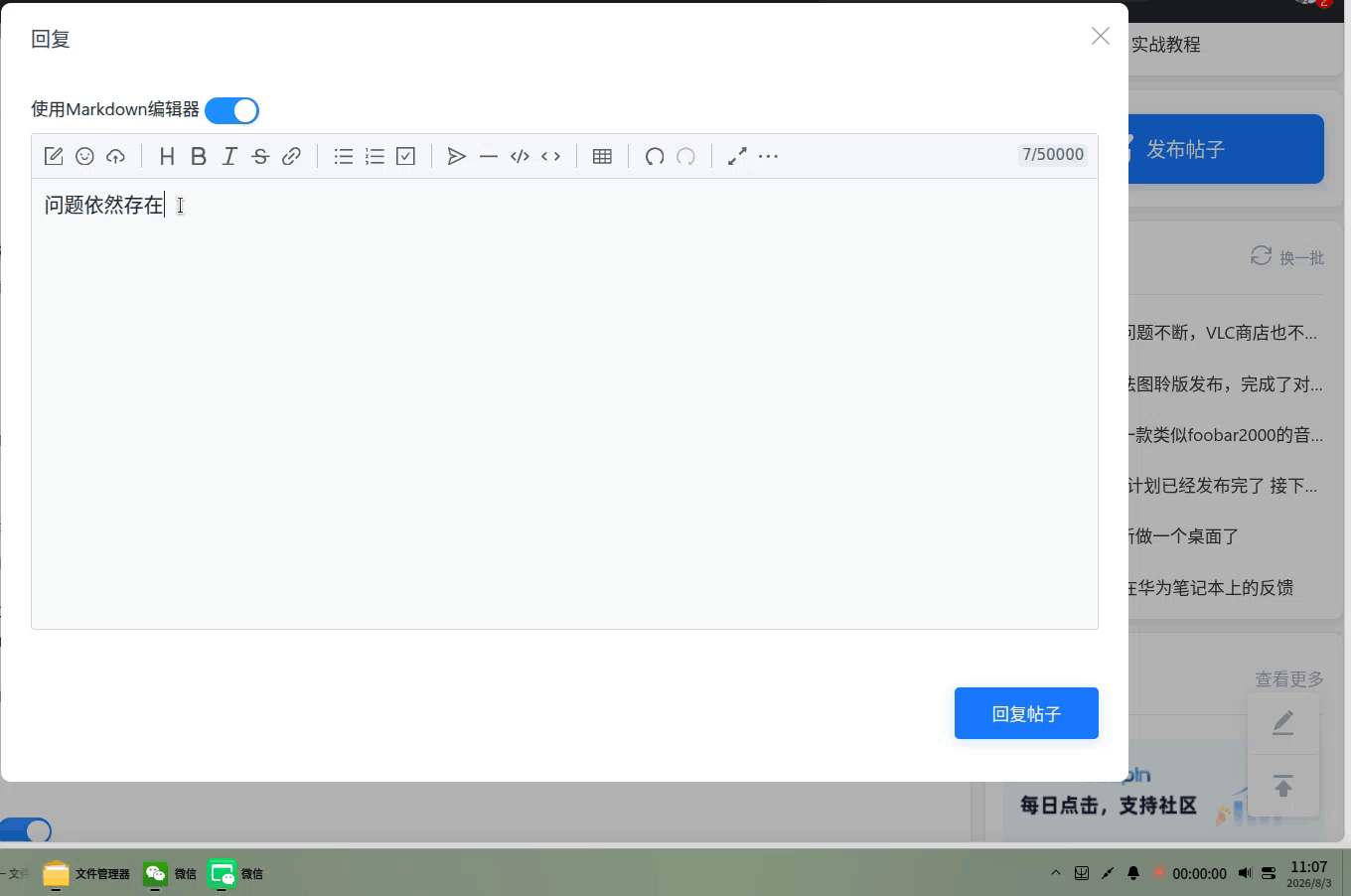Apply strikethrough formatting

[260, 156]
